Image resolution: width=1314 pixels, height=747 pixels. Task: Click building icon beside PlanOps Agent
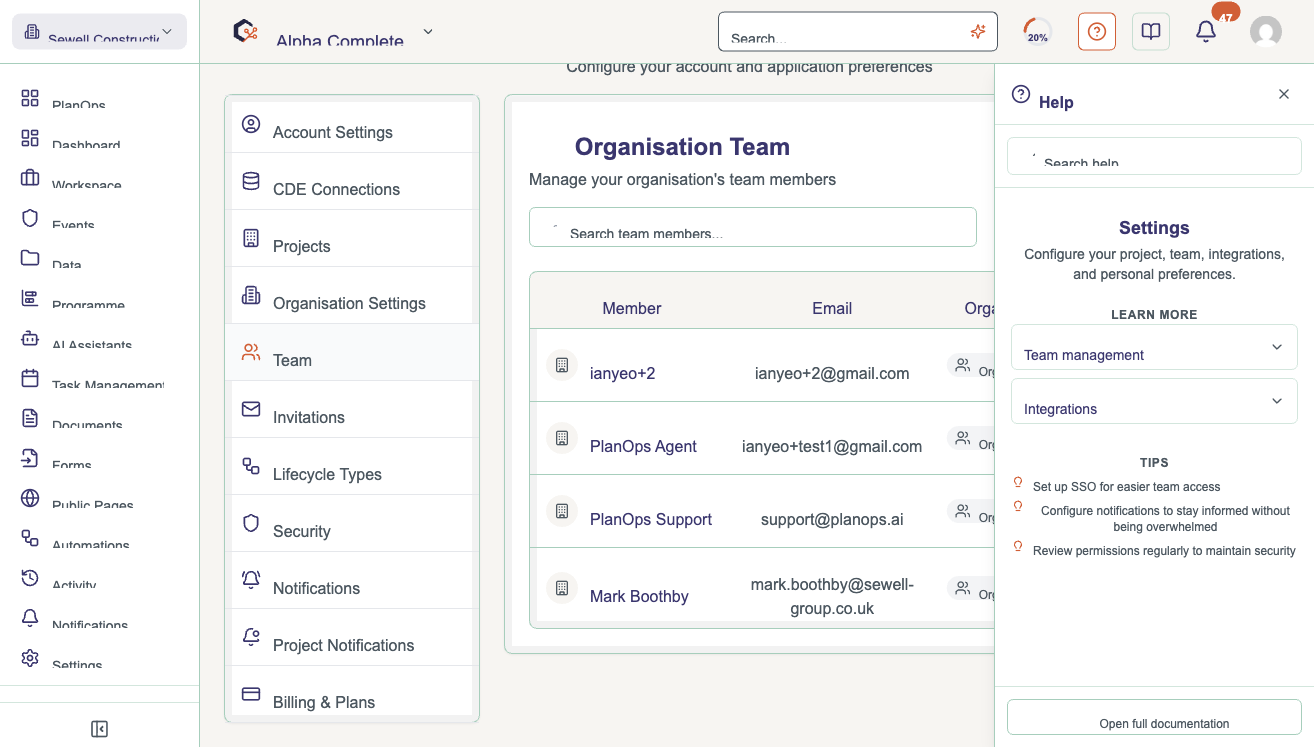pos(562,438)
